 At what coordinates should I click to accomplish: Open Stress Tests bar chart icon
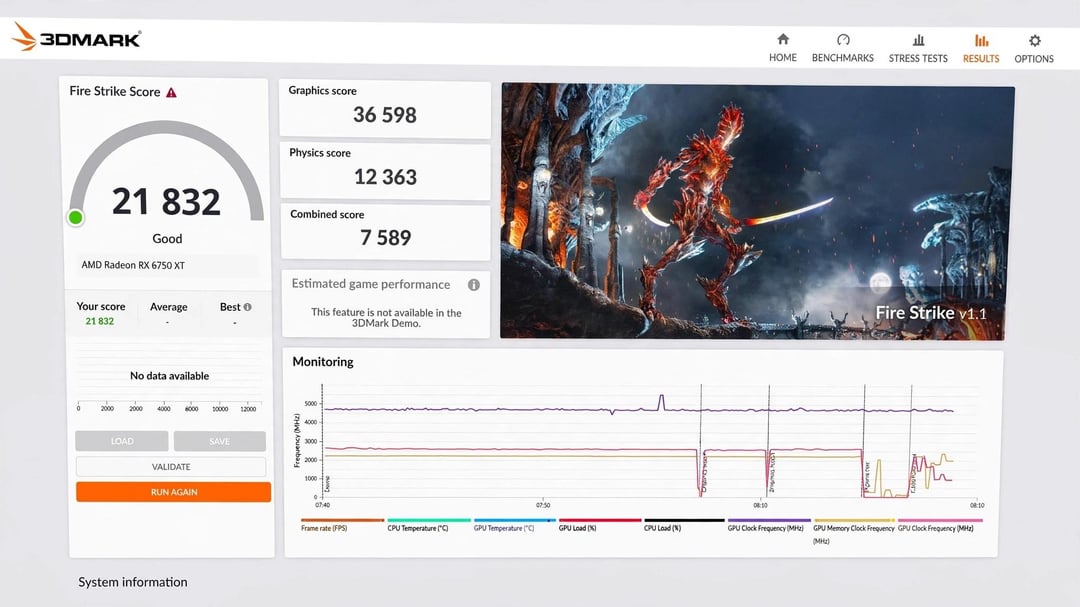pos(917,40)
